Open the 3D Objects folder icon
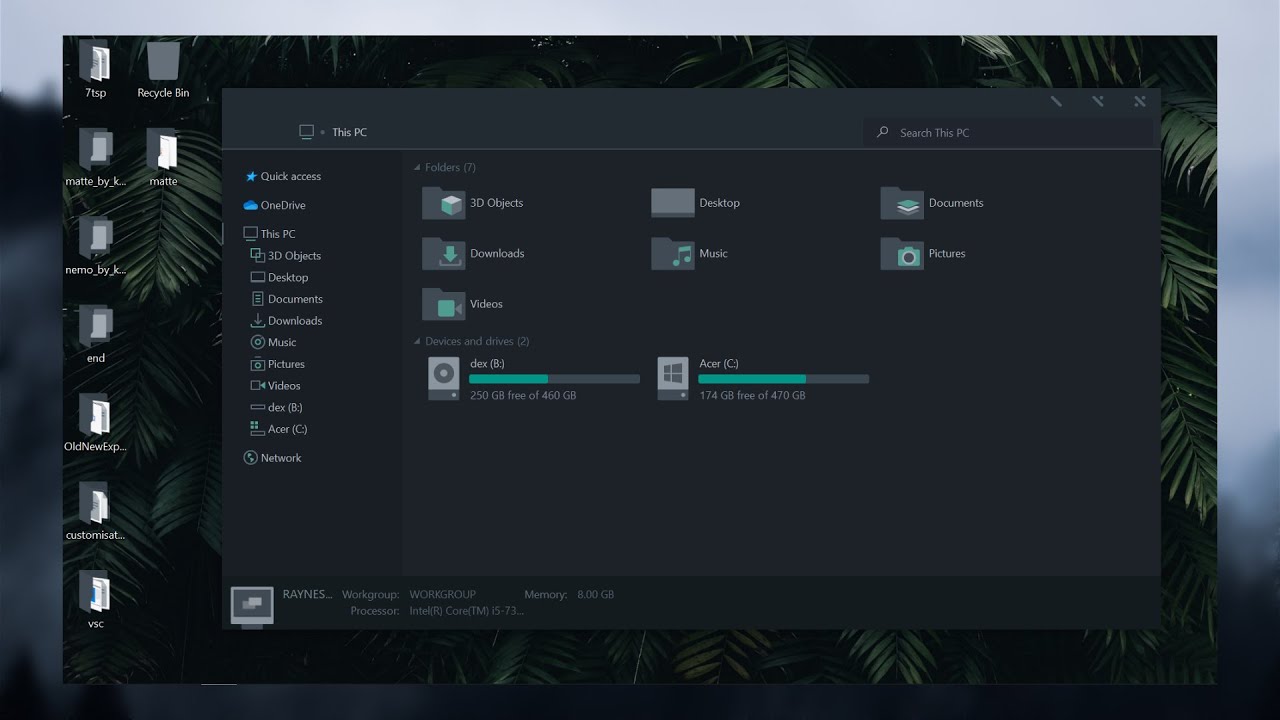 (443, 203)
